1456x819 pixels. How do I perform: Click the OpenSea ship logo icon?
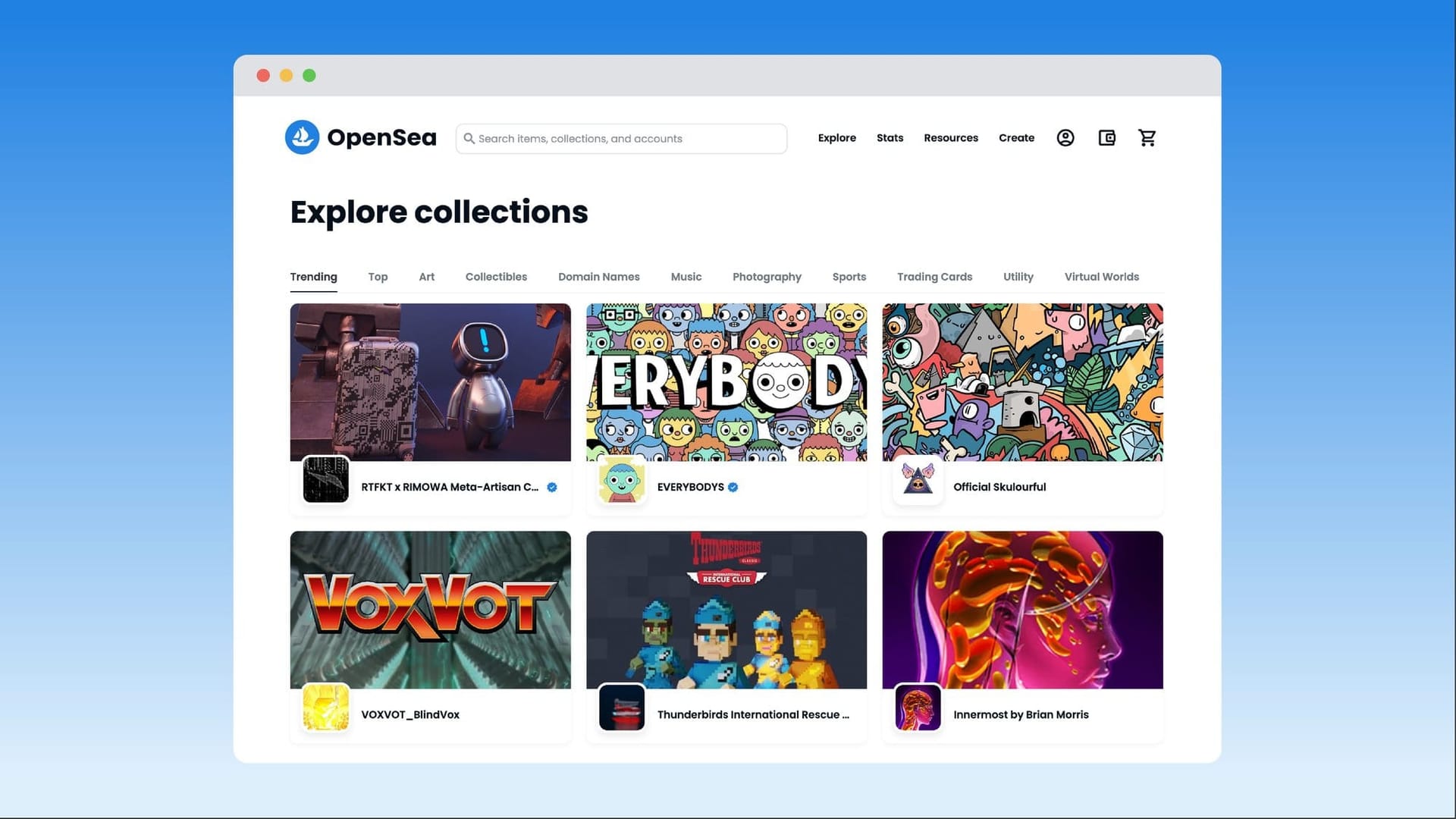tap(302, 137)
